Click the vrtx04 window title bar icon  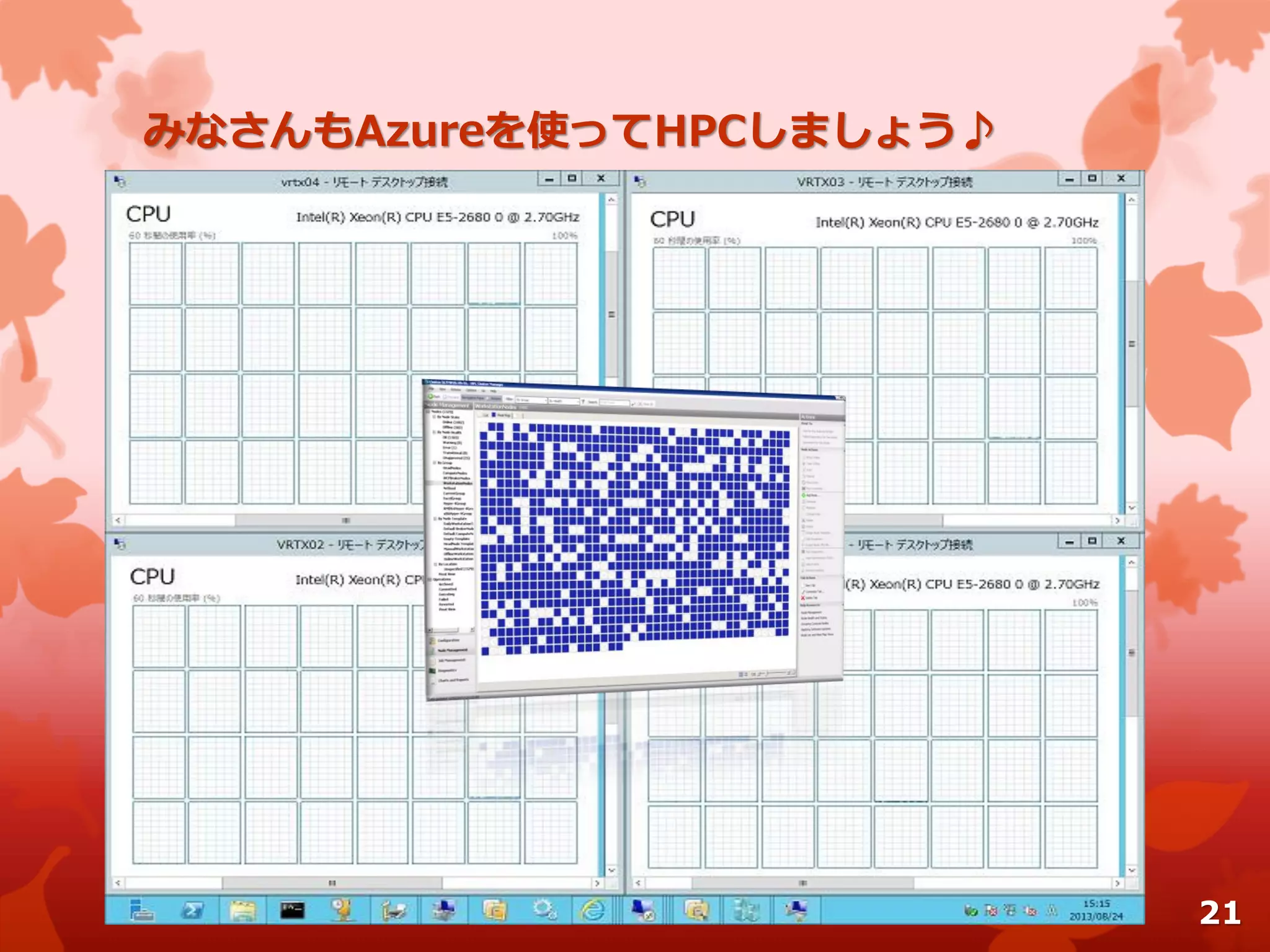point(120,181)
